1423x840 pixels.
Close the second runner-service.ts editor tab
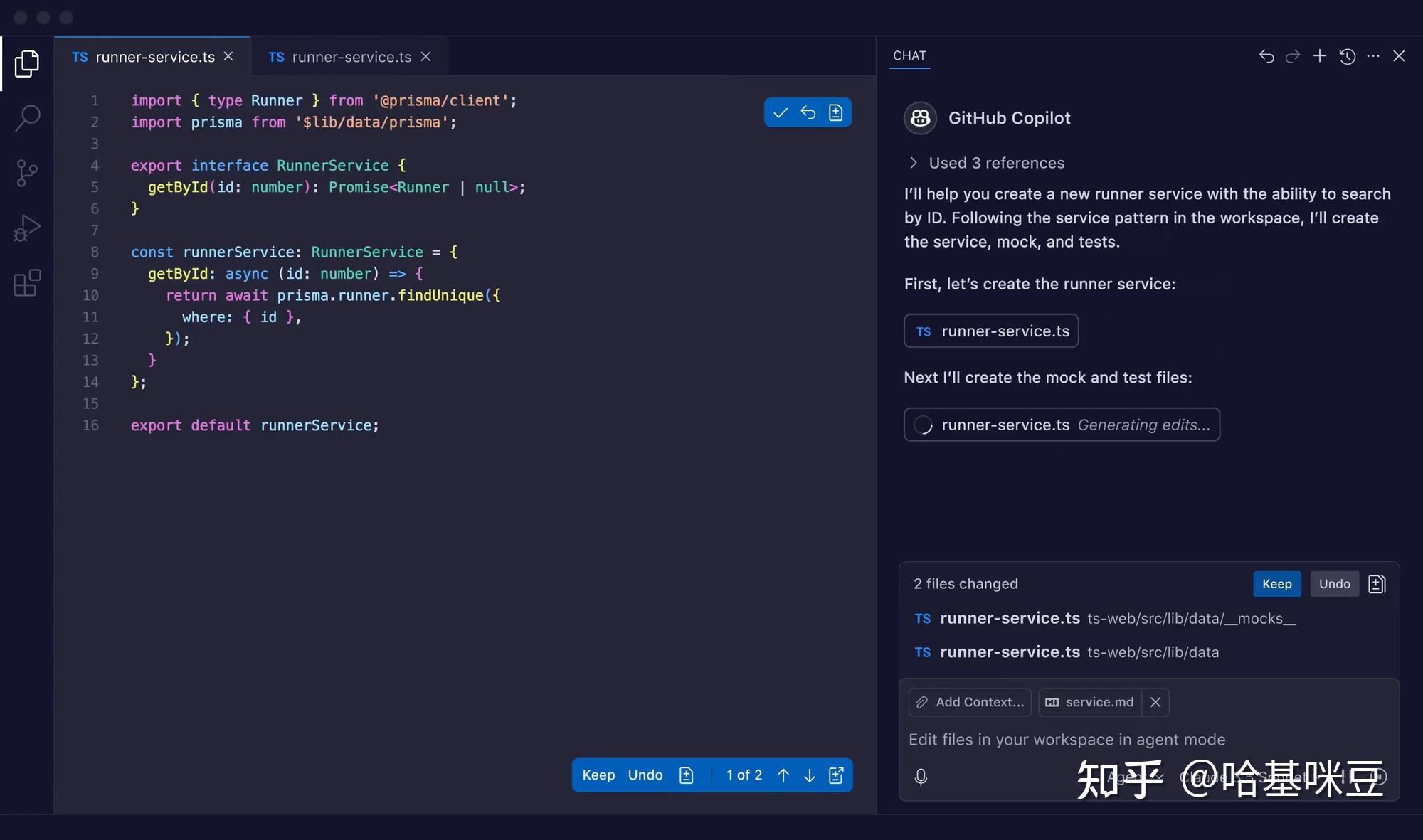tap(425, 56)
